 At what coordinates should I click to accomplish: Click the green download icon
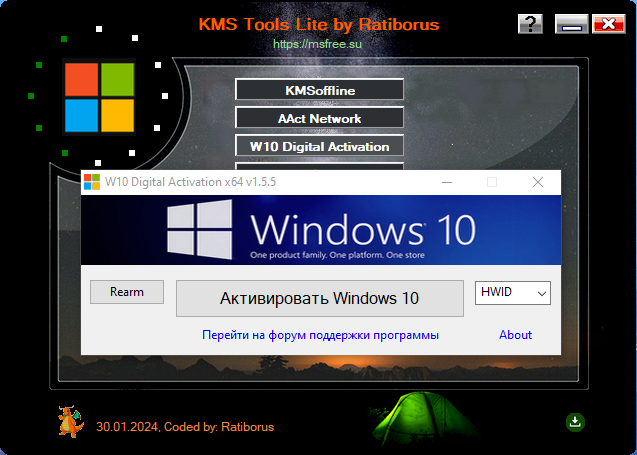click(575, 422)
